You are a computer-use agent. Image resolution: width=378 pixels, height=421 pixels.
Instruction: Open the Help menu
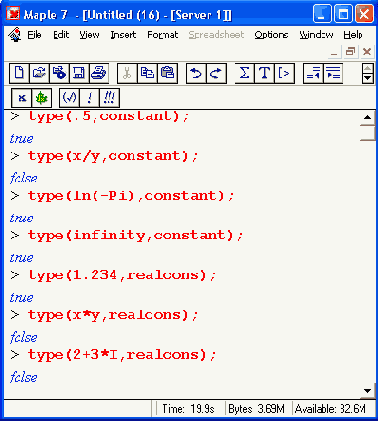pos(353,35)
